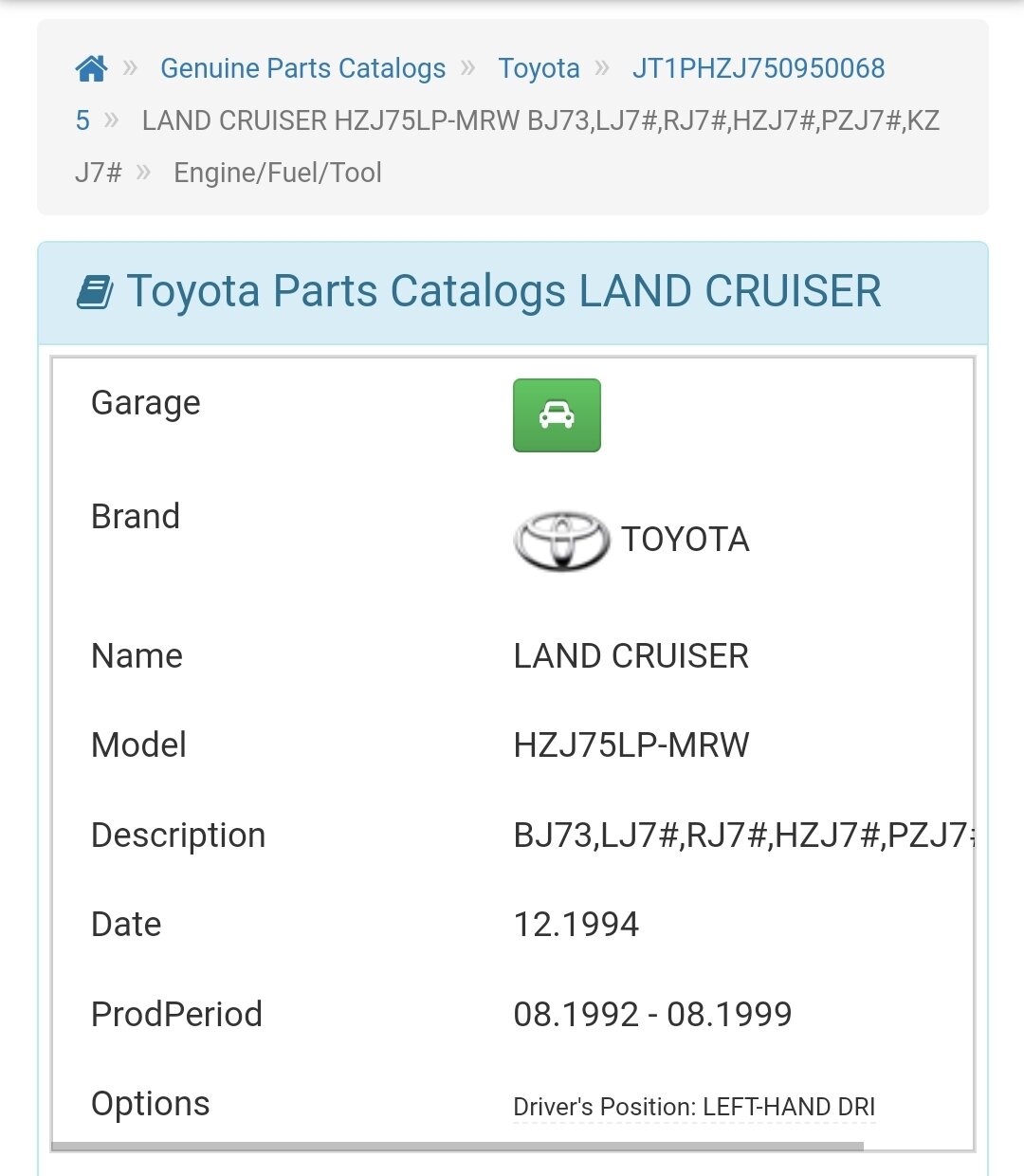Tap the Driver's Position option text
Image resolution: width=1024 pixels, height=1176 pixels.
(694, 1107)
